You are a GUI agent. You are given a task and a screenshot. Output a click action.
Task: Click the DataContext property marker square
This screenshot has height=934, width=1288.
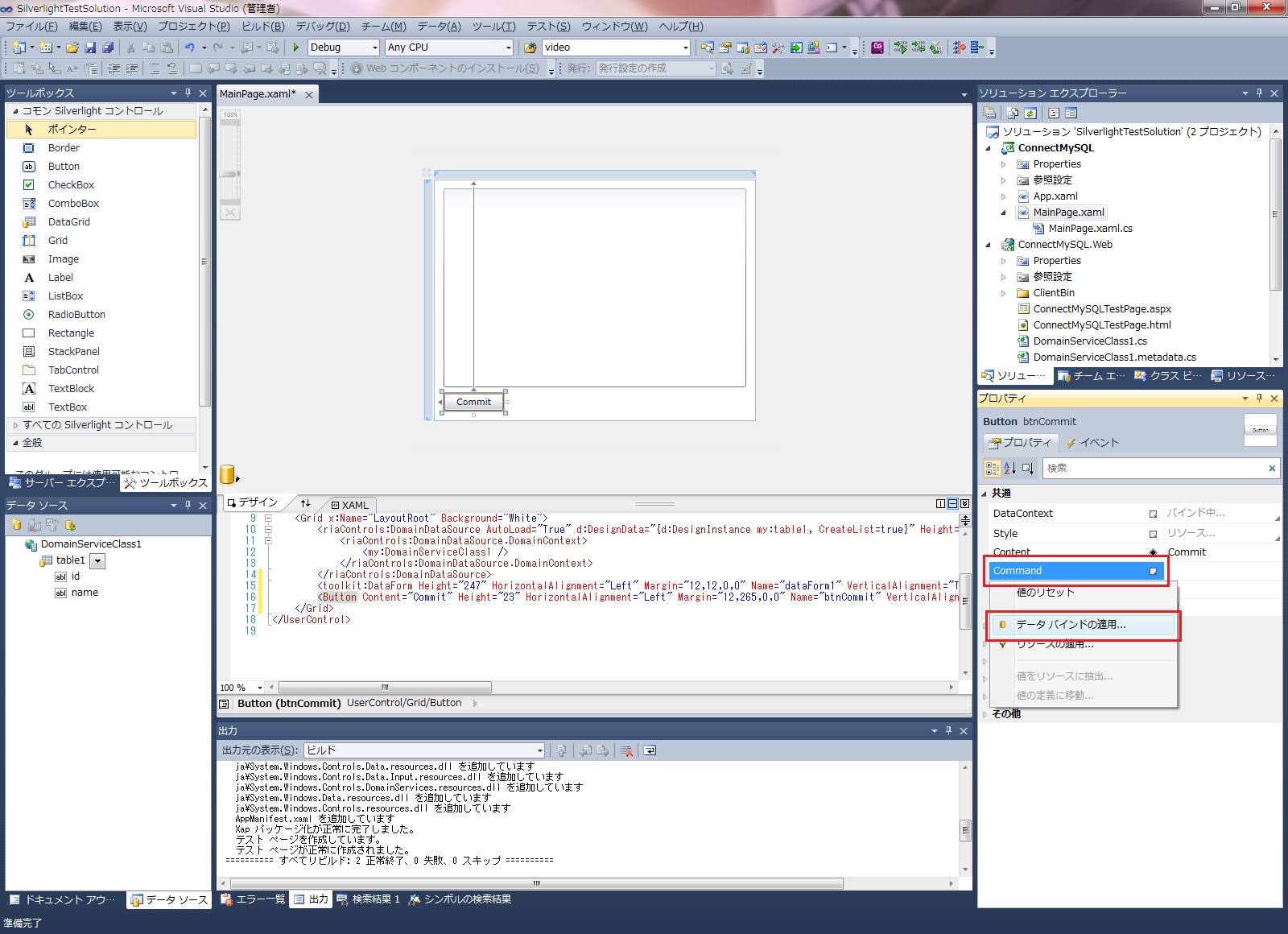(x=1153, y=514)
